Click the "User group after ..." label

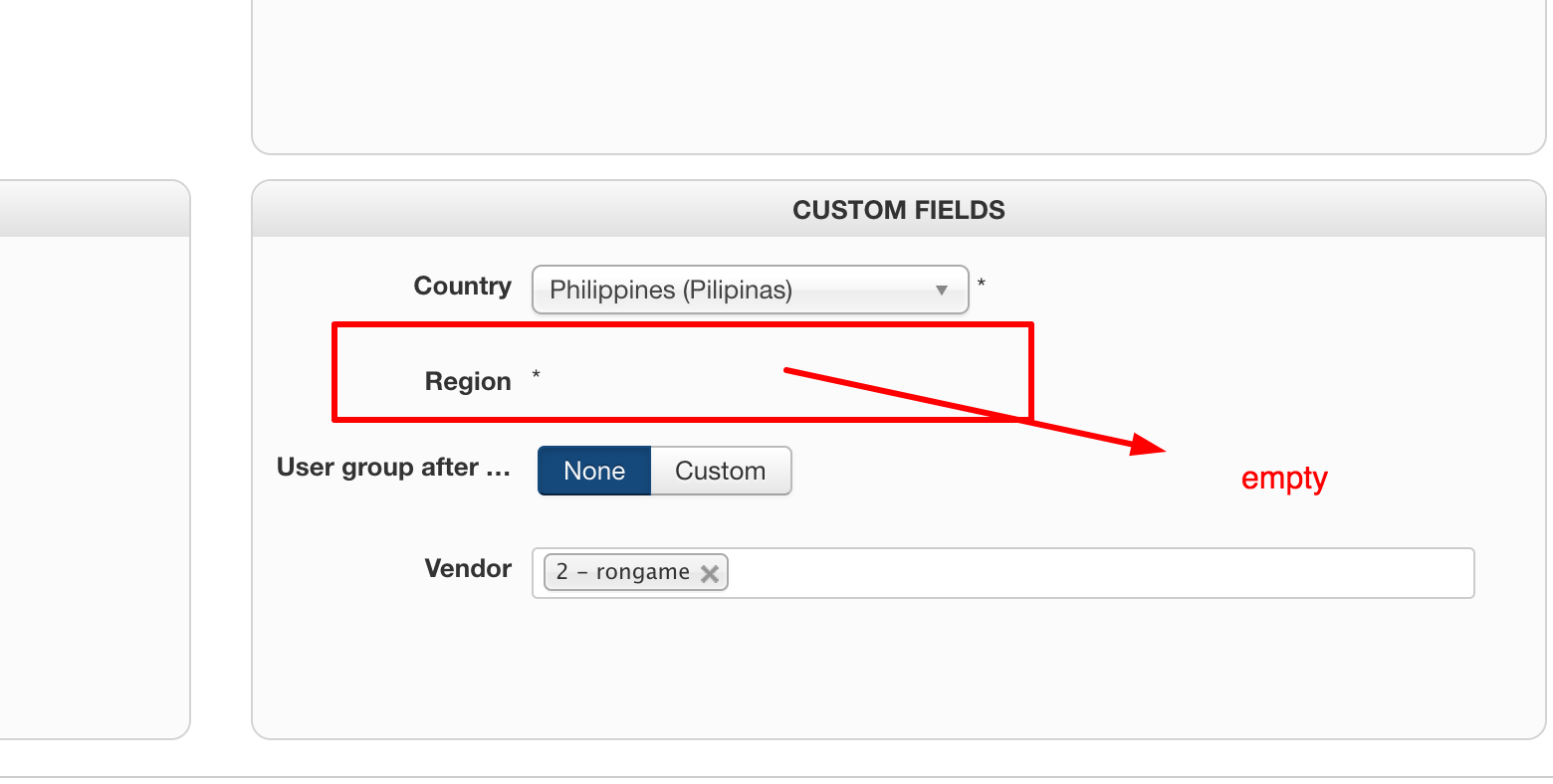[x=393, y=468]
